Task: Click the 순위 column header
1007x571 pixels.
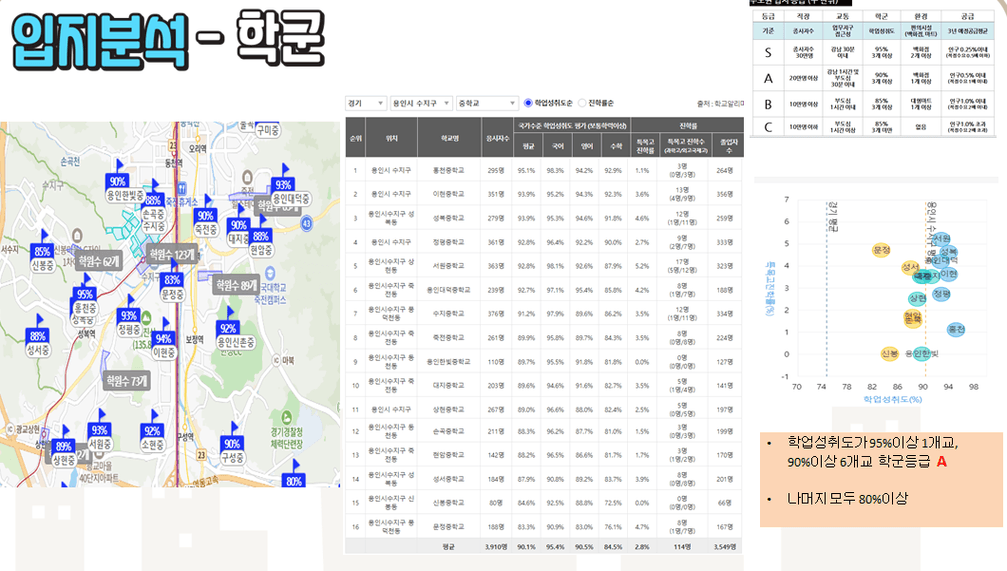Action: pos(356,138)
